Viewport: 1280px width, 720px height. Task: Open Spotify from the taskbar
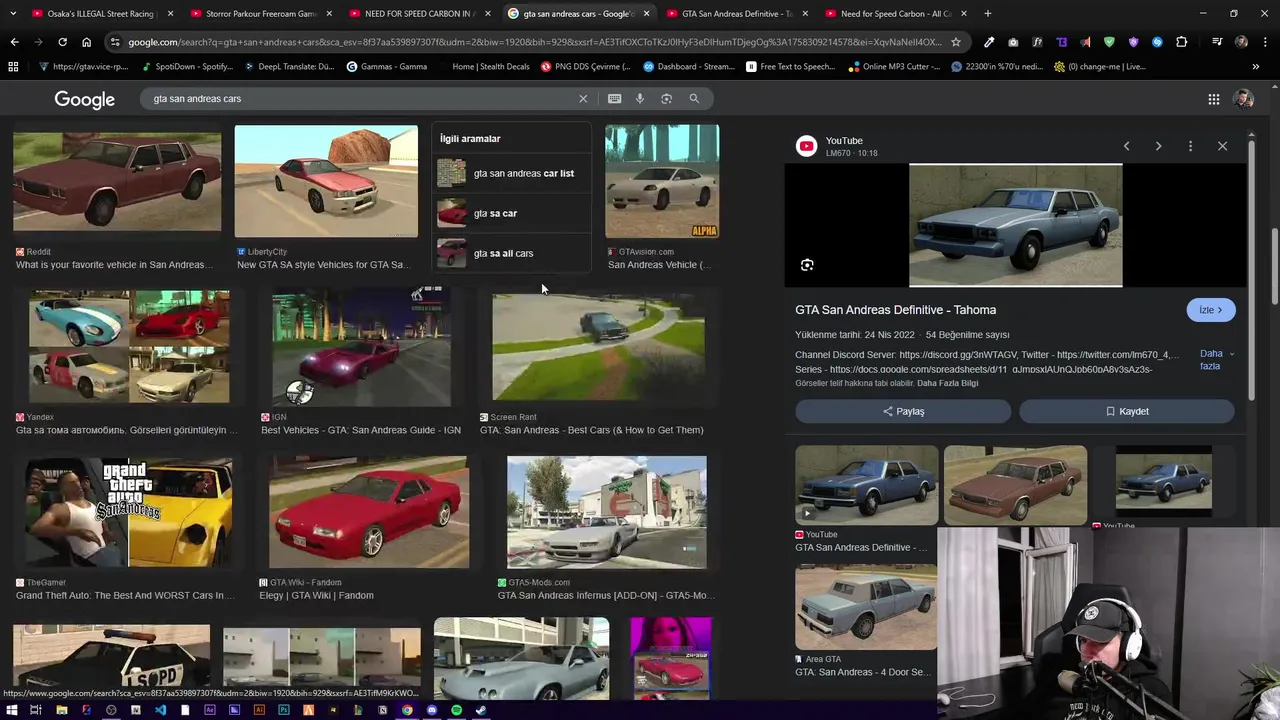(x=456, y=710)
